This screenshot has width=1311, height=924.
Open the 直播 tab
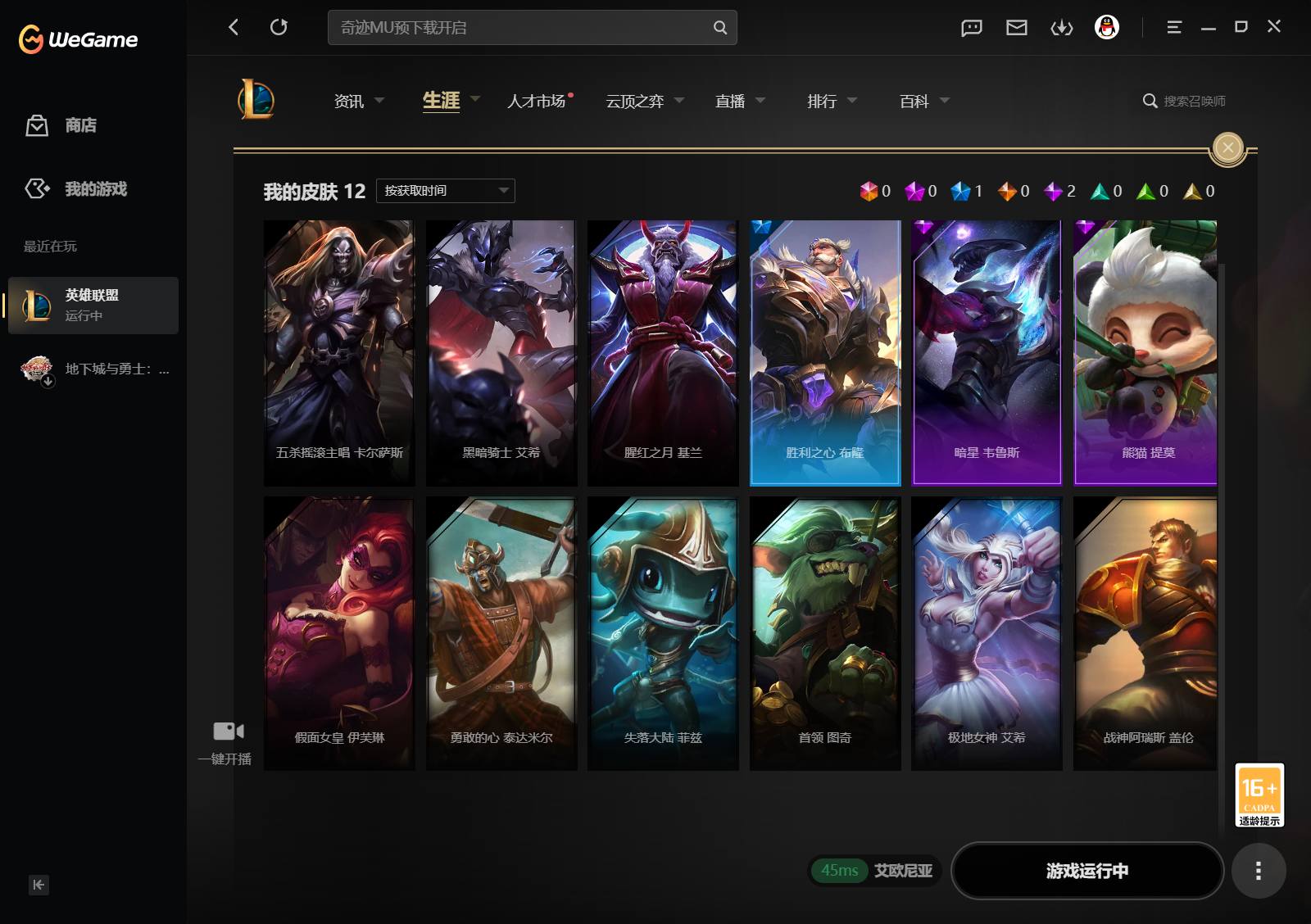[x=730, y=101]
